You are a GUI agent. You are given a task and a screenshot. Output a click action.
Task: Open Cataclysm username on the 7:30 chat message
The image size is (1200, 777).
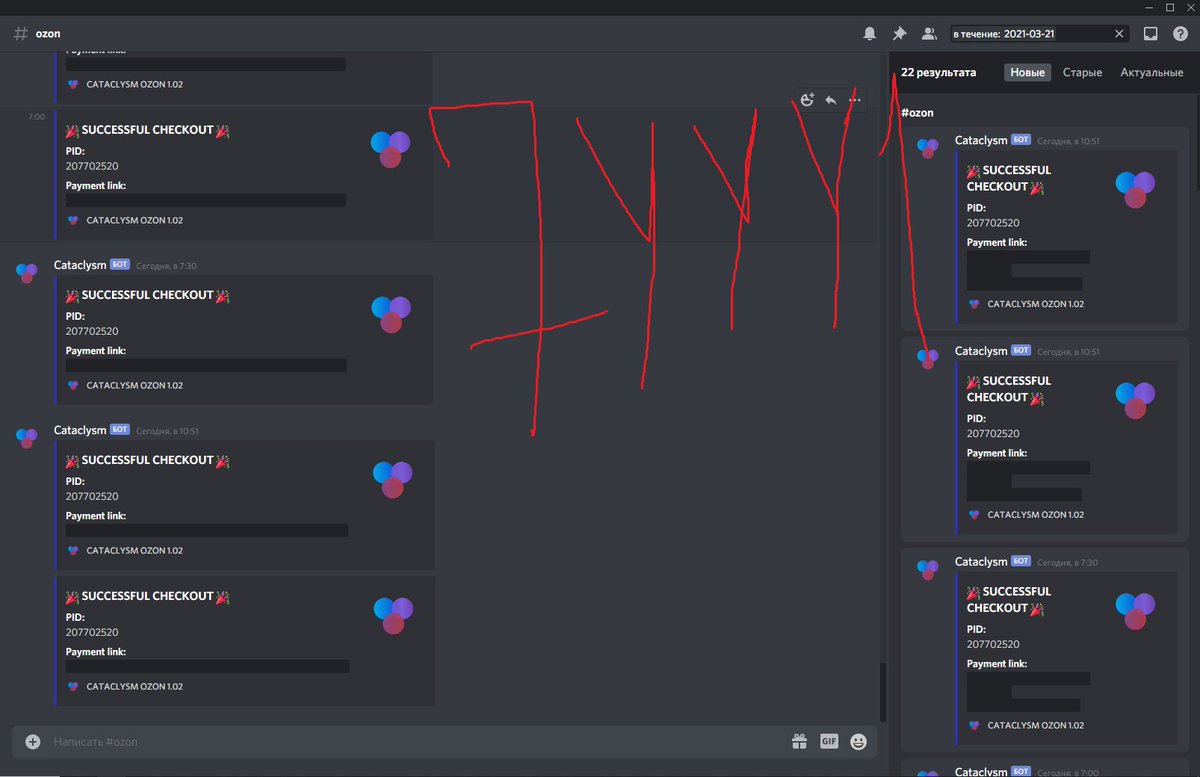pos(80,265)
